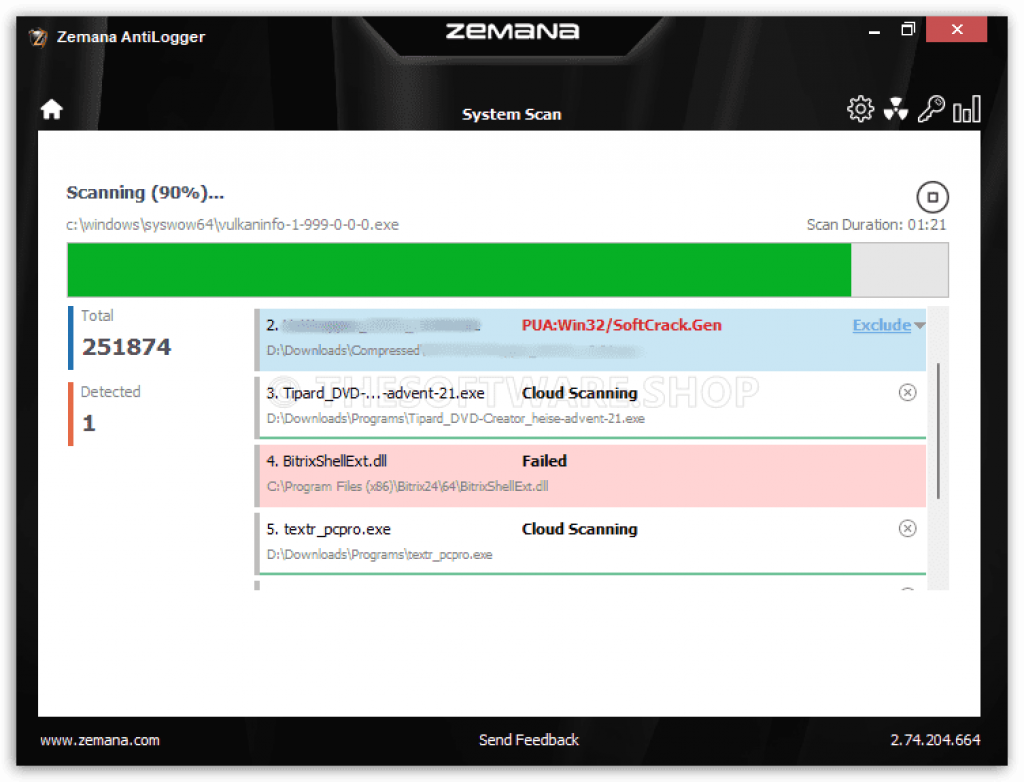The image size is (1024, 782).
Task: Open the settings gear icon
Action: click(860, 108)
